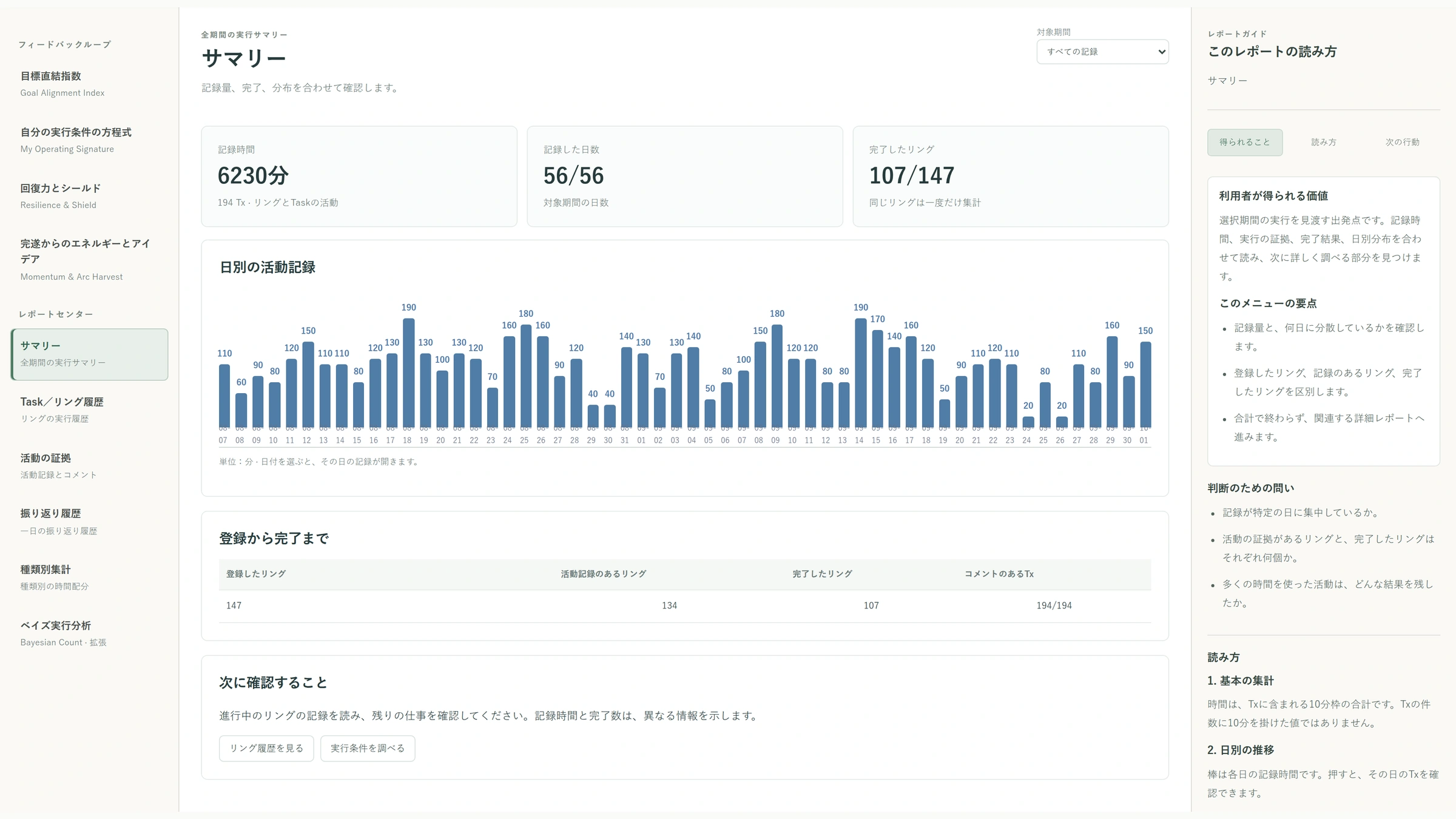Open 種類別集計 report
This screenshot has width=1456, height=819.
coord(89,578)
